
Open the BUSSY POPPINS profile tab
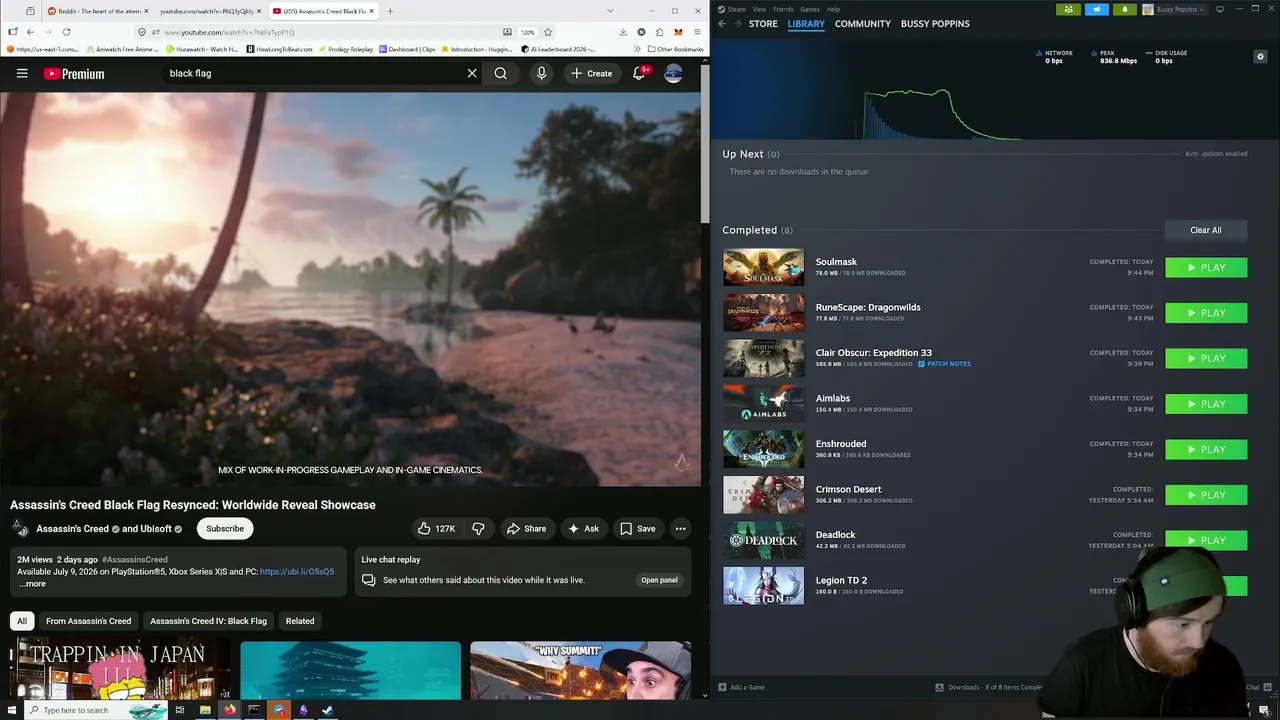(935, 24)
